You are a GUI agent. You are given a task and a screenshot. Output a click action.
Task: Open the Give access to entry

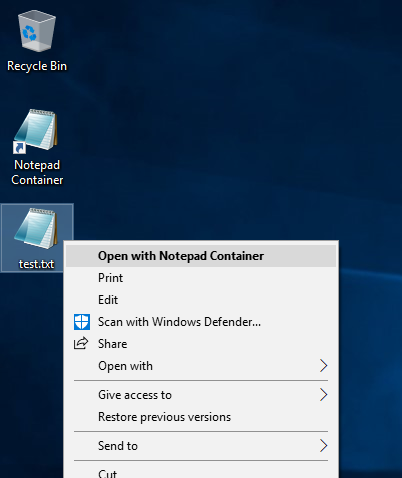coord(201,395)
